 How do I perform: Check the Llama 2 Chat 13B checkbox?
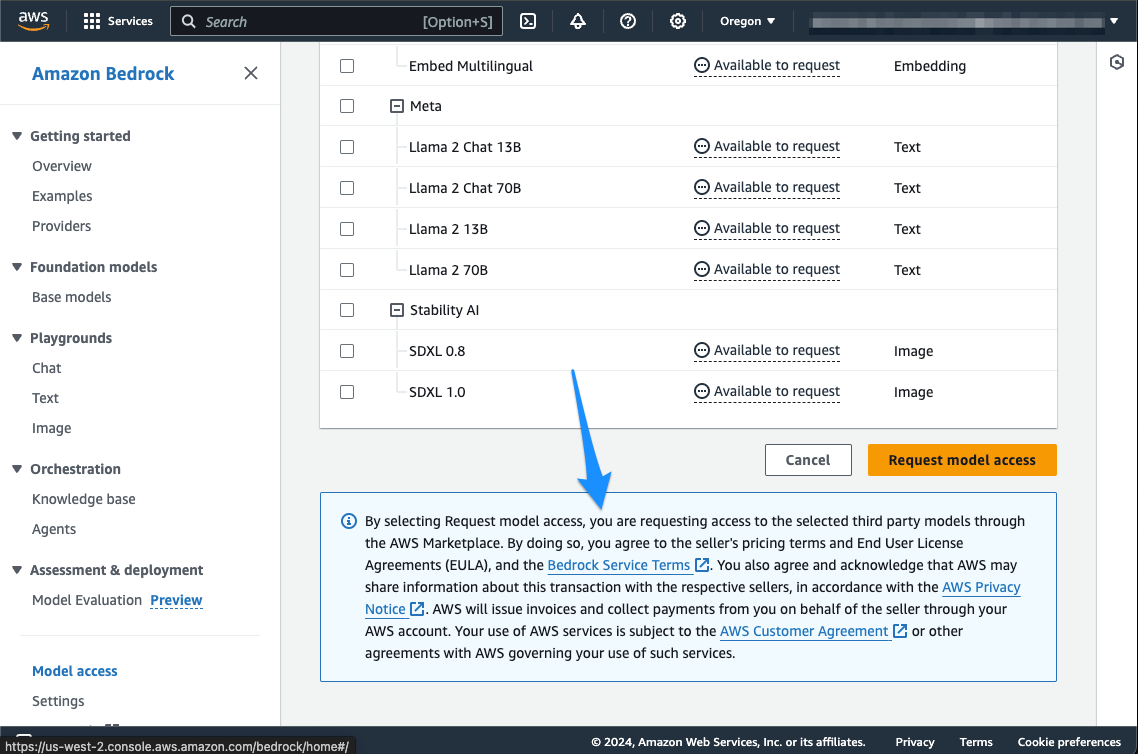(x=347, y=147)
